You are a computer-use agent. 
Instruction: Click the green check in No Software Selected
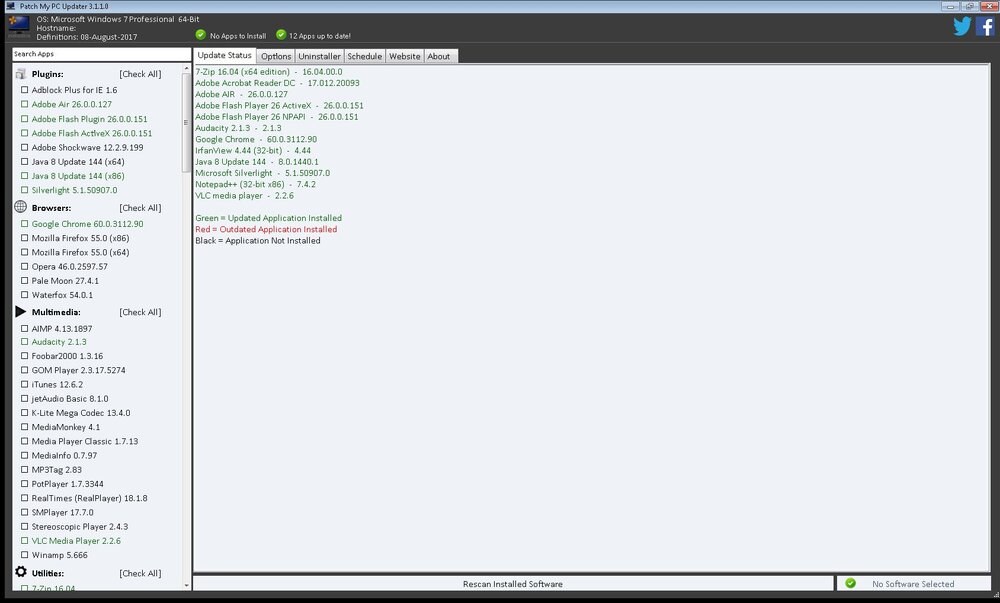click(x=850, y=583)
